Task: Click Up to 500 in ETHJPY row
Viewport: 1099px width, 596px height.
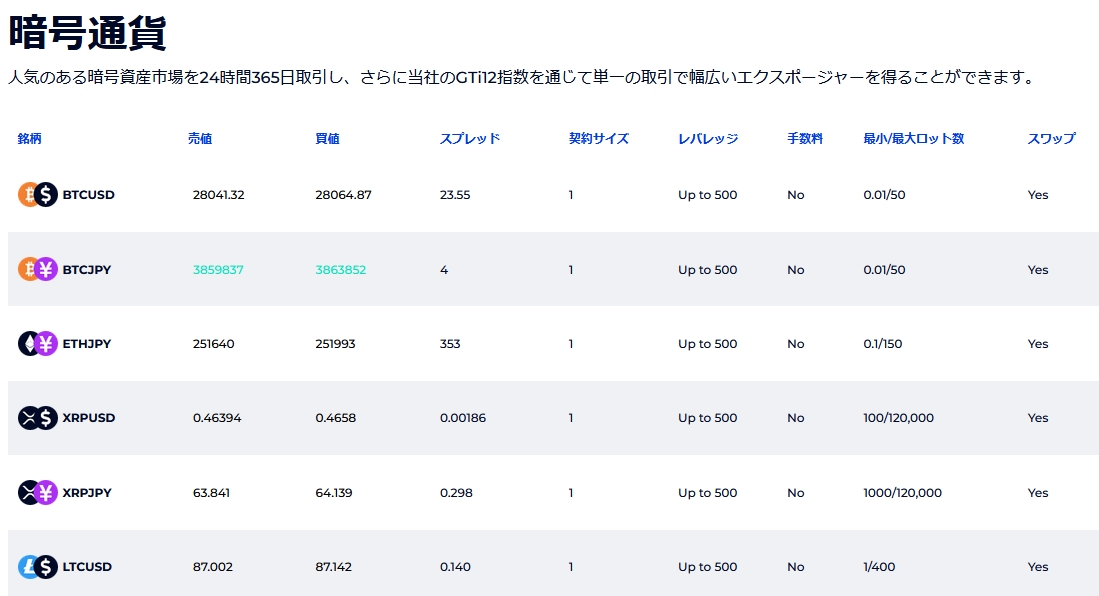Action: pos(708,344)
